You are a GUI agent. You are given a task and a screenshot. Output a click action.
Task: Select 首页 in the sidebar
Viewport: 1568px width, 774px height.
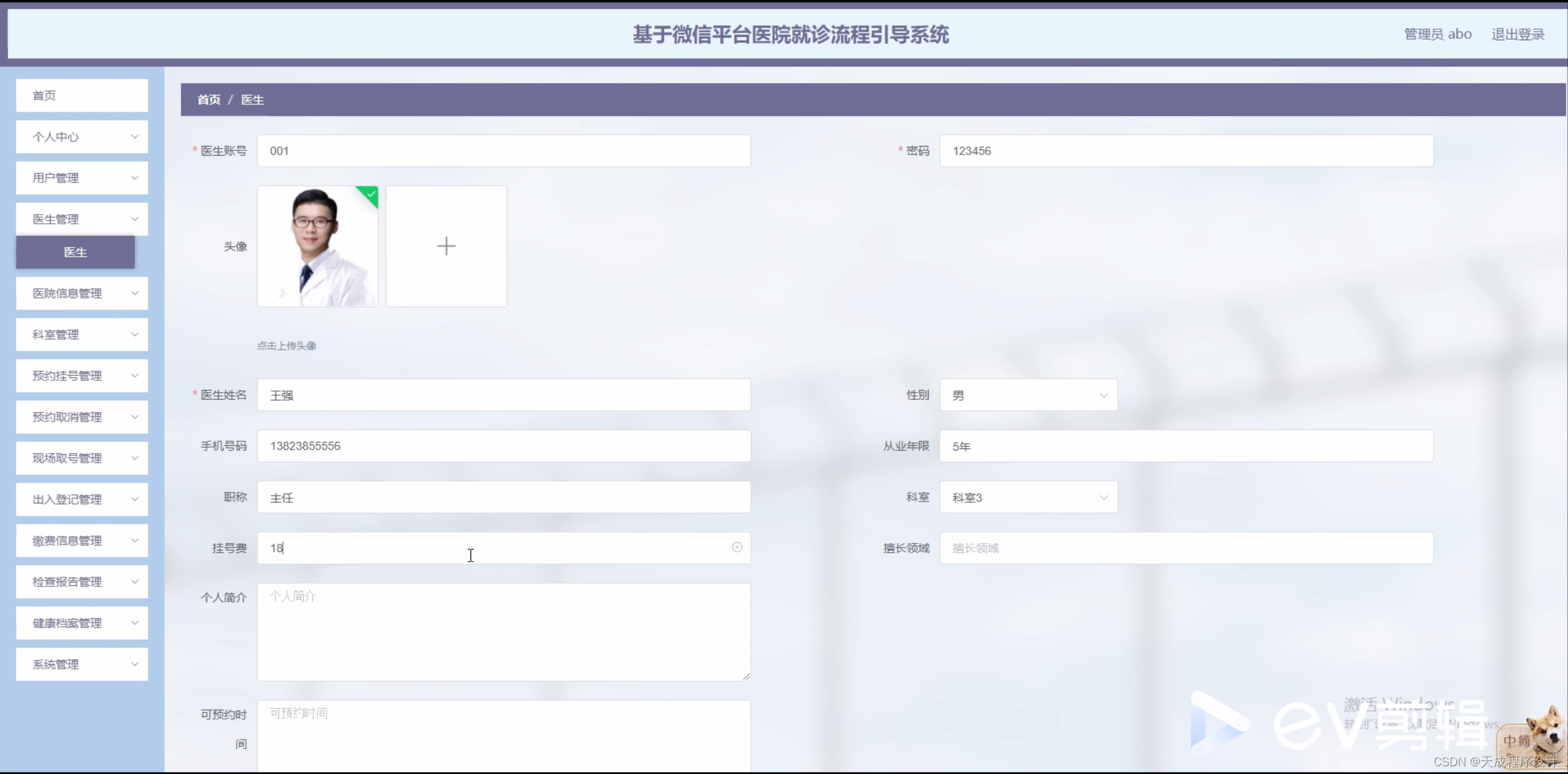click(x=82, y=95)
